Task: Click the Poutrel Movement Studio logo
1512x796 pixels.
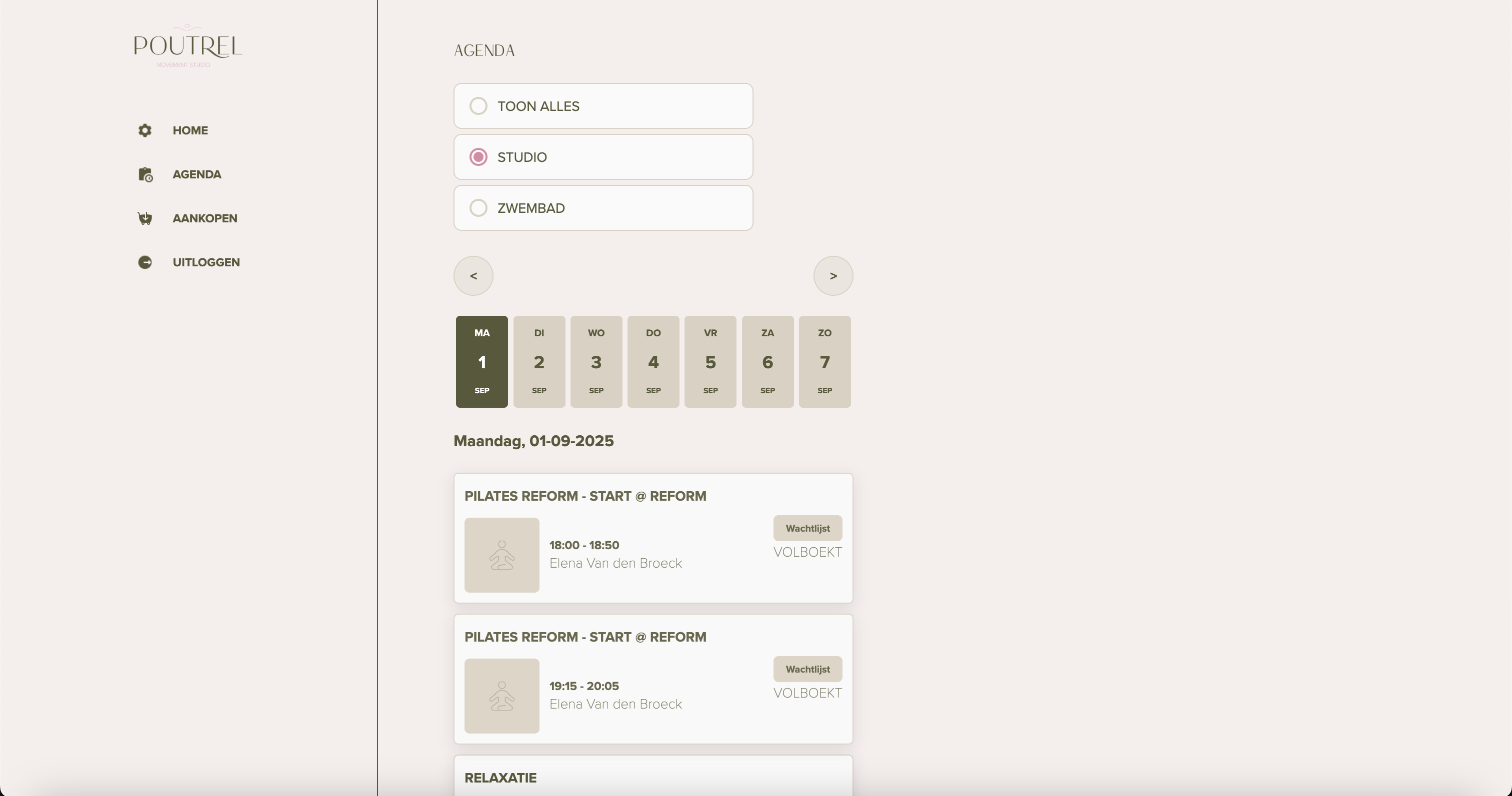Action: [x=187, y=46]
